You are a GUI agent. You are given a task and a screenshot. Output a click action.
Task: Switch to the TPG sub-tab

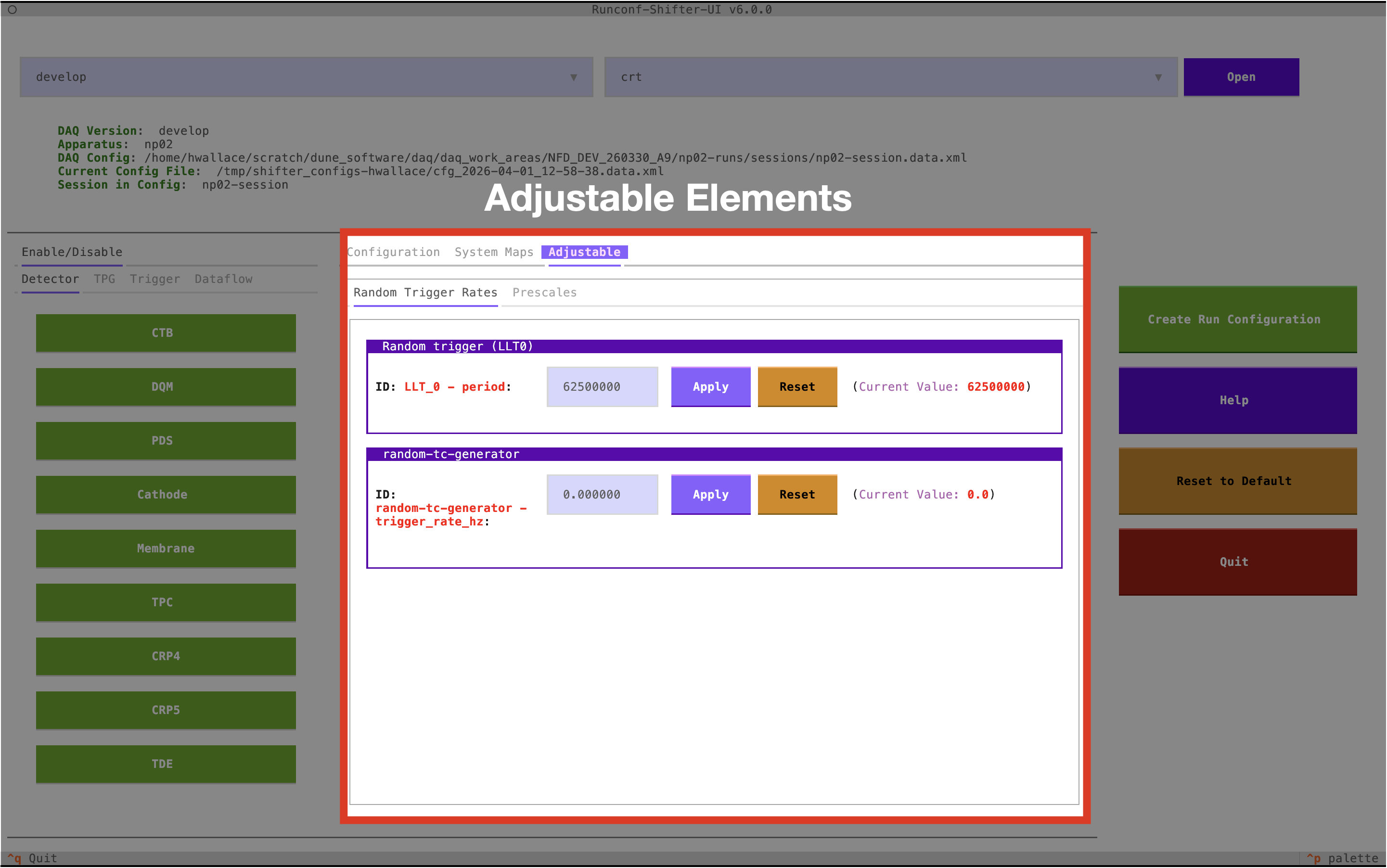point(104,279)
